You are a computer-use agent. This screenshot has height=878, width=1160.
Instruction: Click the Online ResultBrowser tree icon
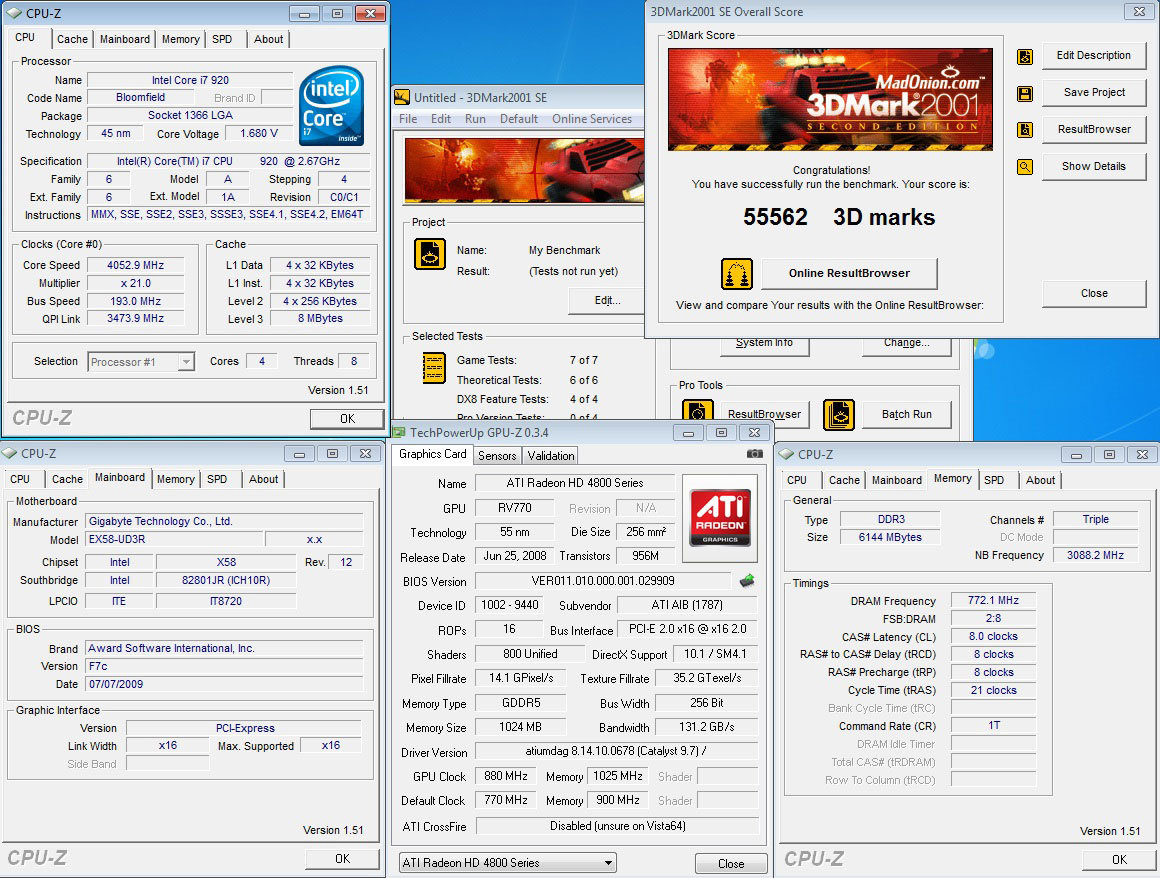coord(736,274)
